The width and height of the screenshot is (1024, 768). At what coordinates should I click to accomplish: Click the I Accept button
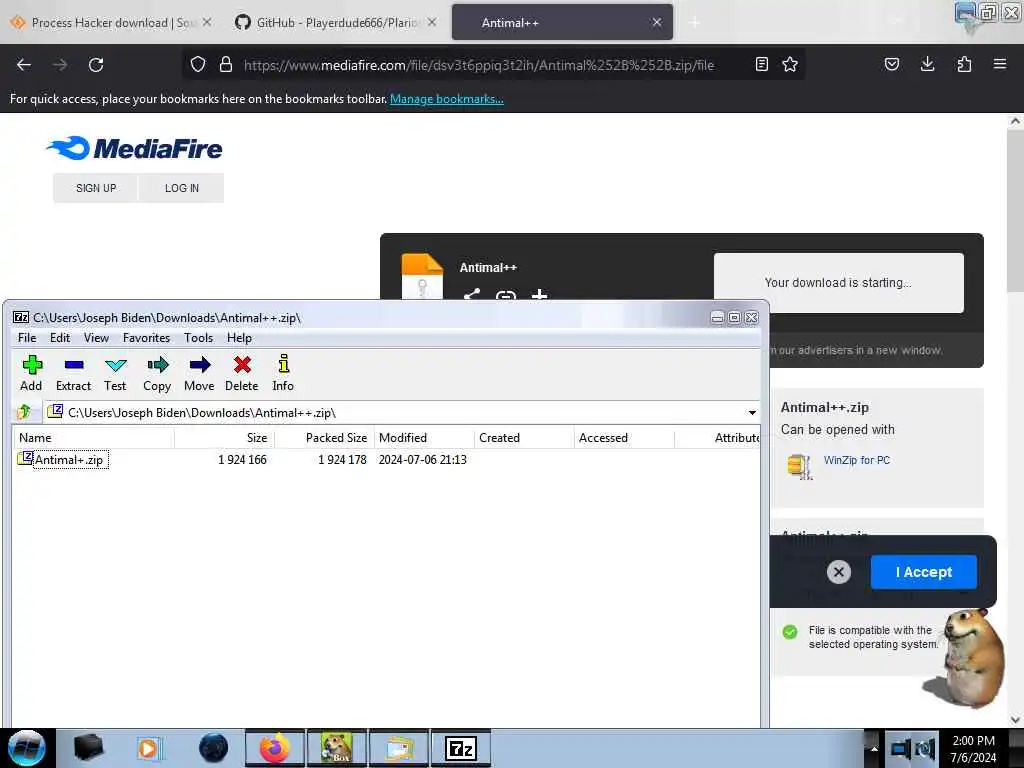pyautogui.click(x=923, y=572)
